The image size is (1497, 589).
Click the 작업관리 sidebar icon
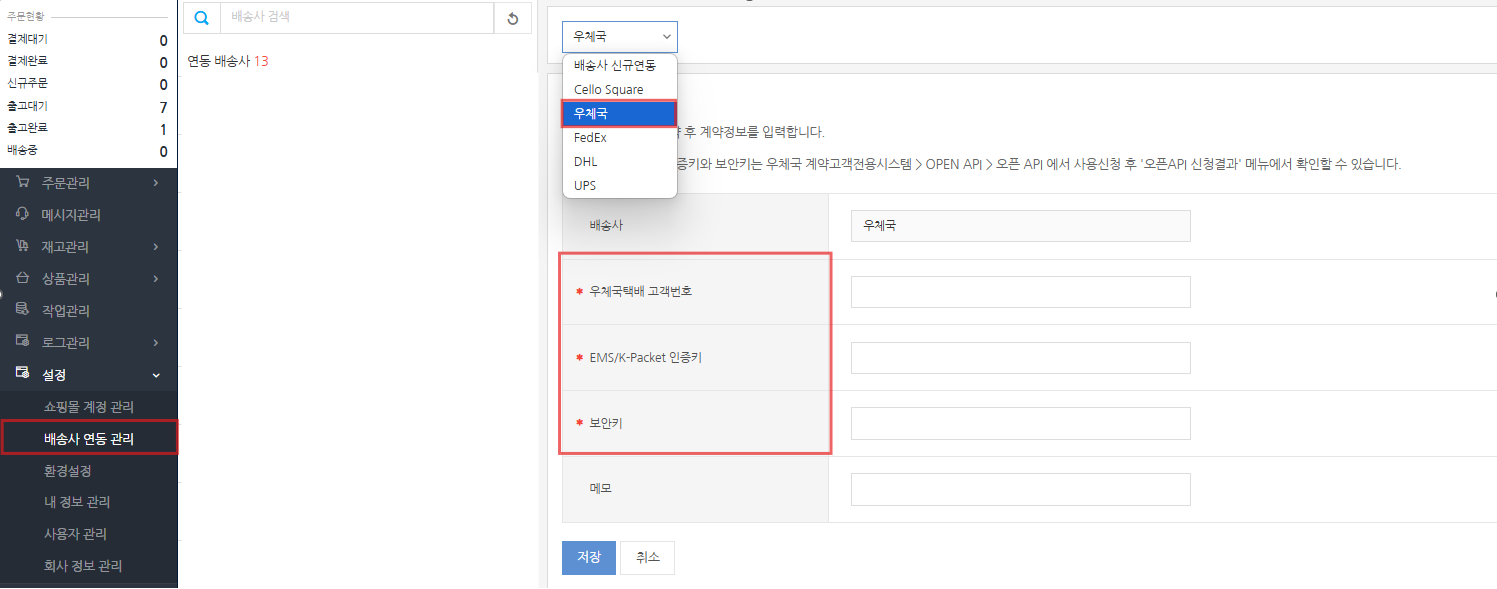tap(22, 310)
